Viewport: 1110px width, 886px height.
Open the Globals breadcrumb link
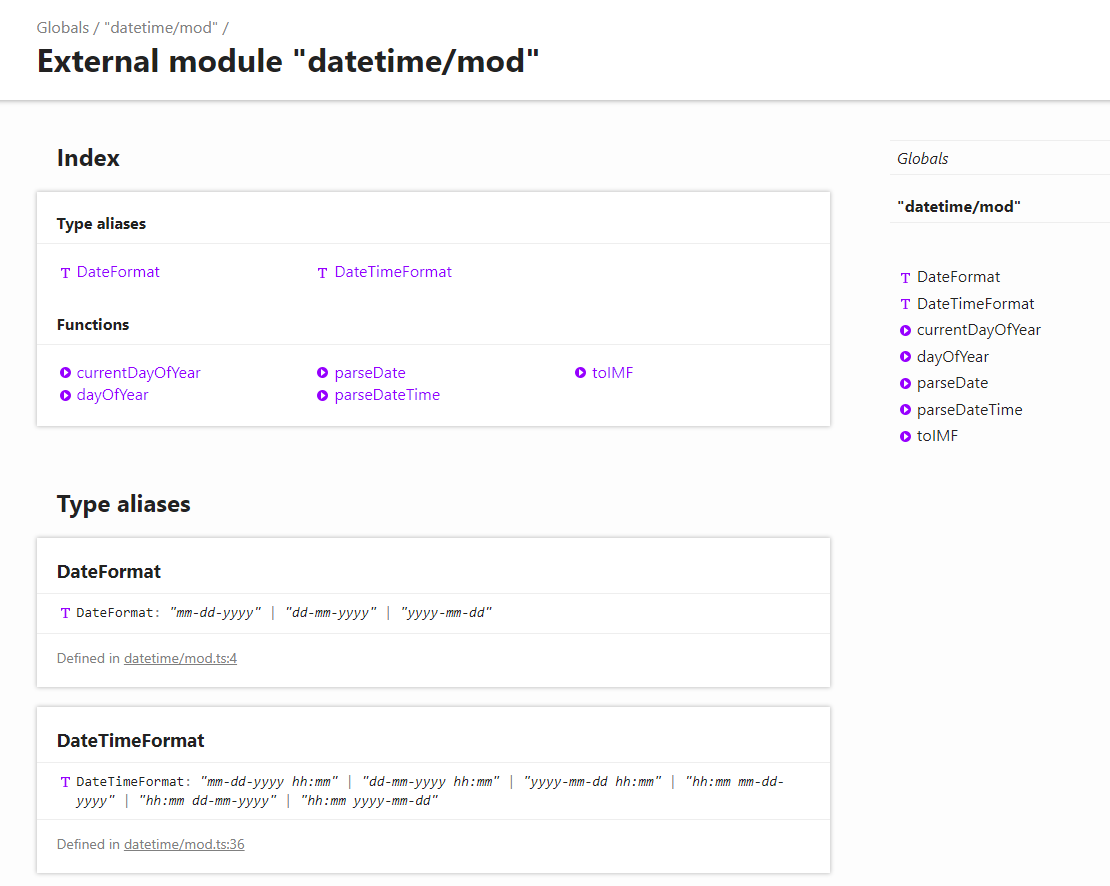[63, 27]
